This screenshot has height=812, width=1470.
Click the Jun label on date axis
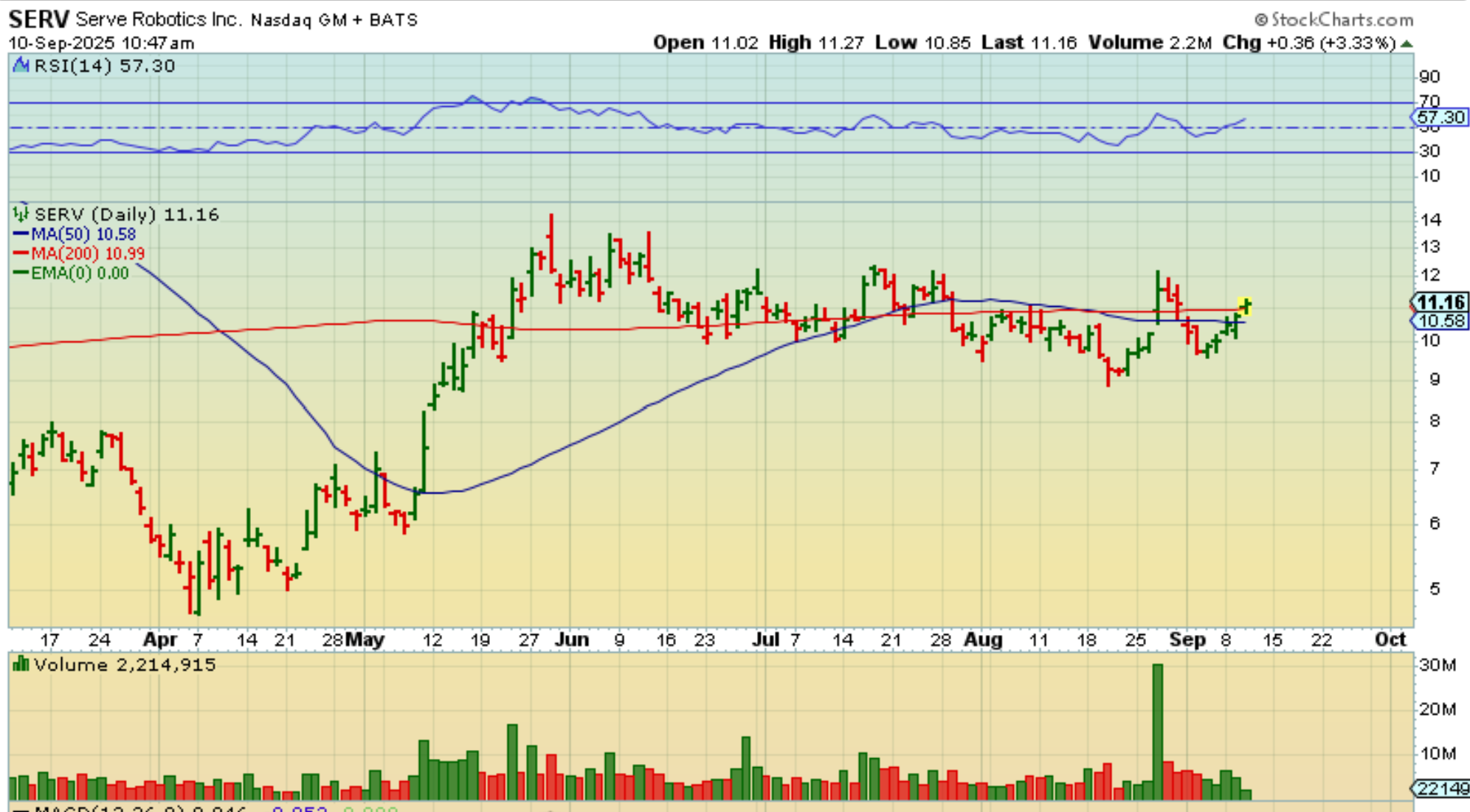[x=572, y=639]
